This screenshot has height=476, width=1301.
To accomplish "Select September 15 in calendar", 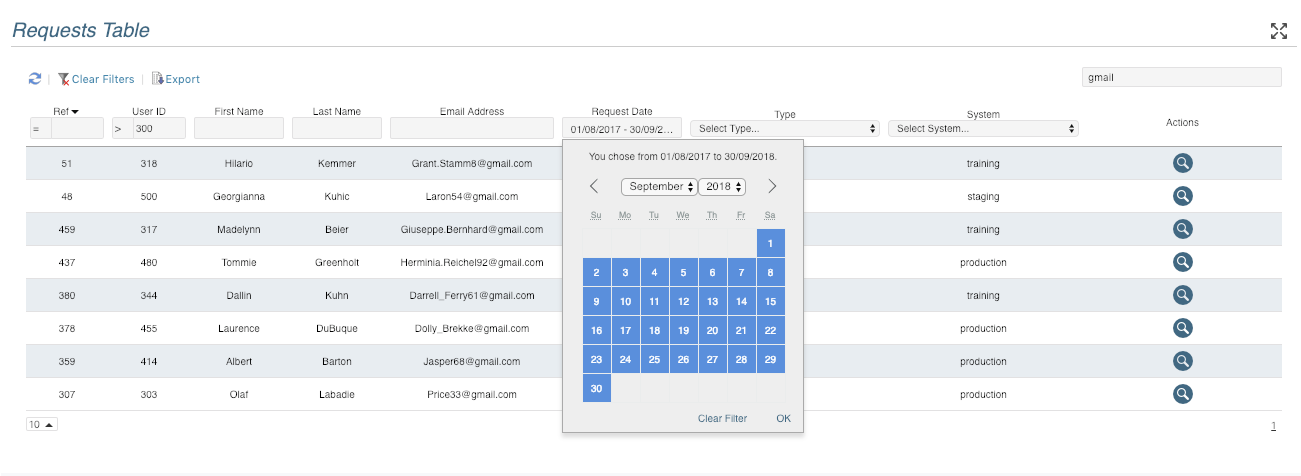I will (771, 301).
